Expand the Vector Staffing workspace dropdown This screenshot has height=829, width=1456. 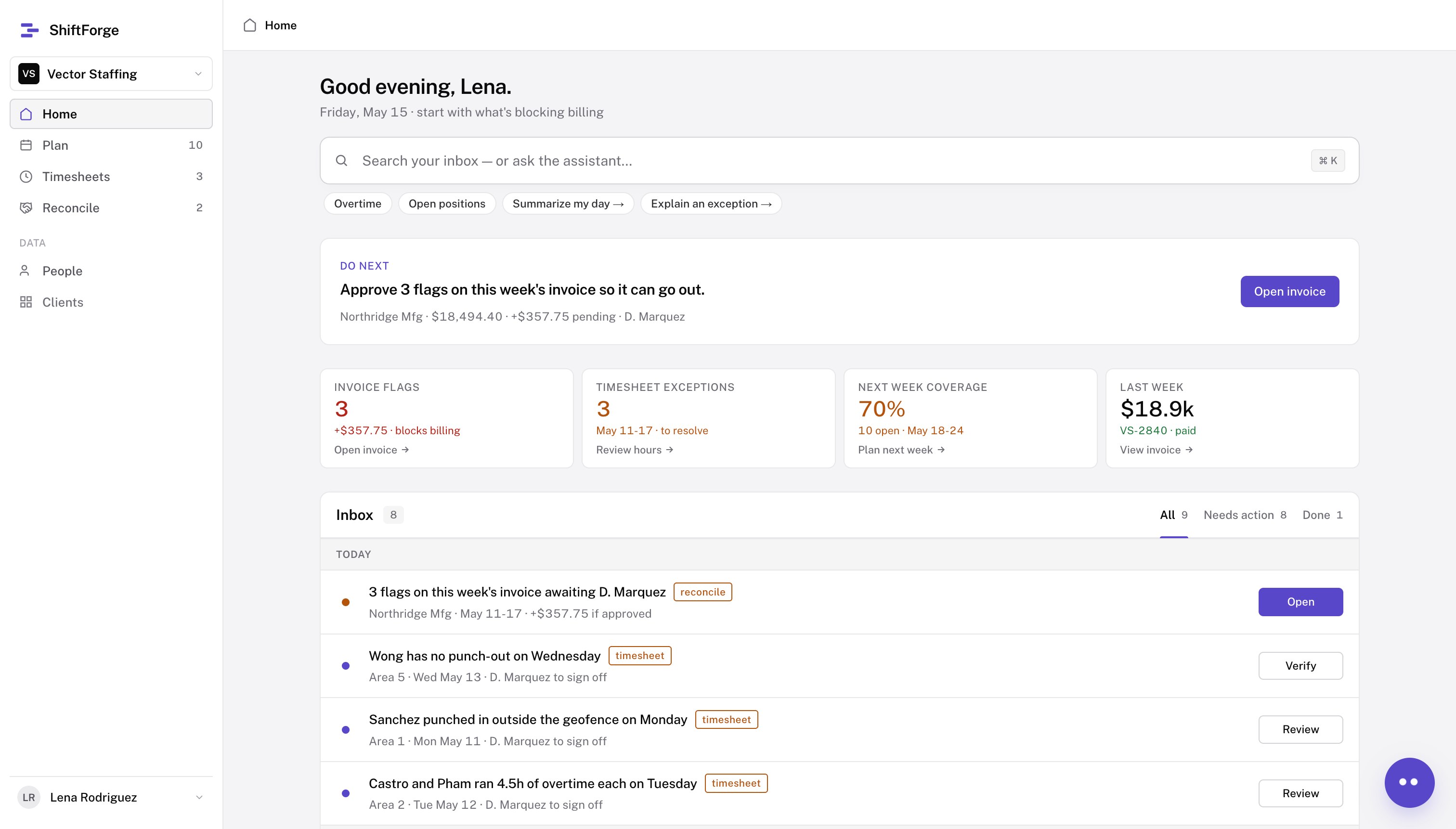[x=111, y=74]
